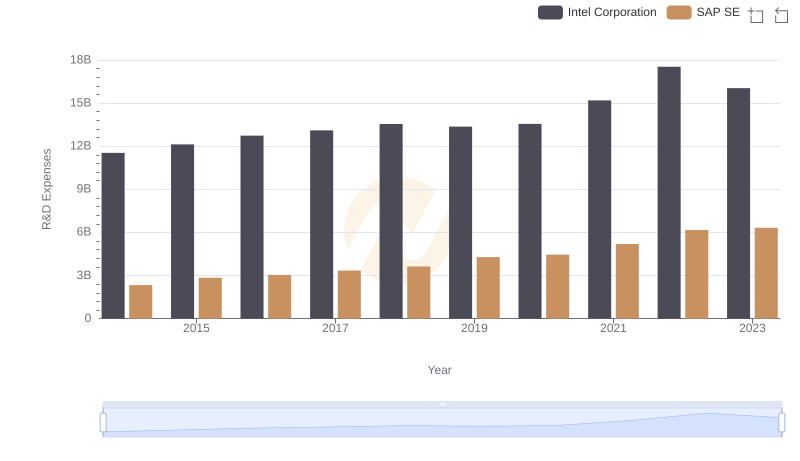Viewport: 800px width, 461px height.
Task: Click the SAP SE bar for 2017
Action: pos(349,295)
